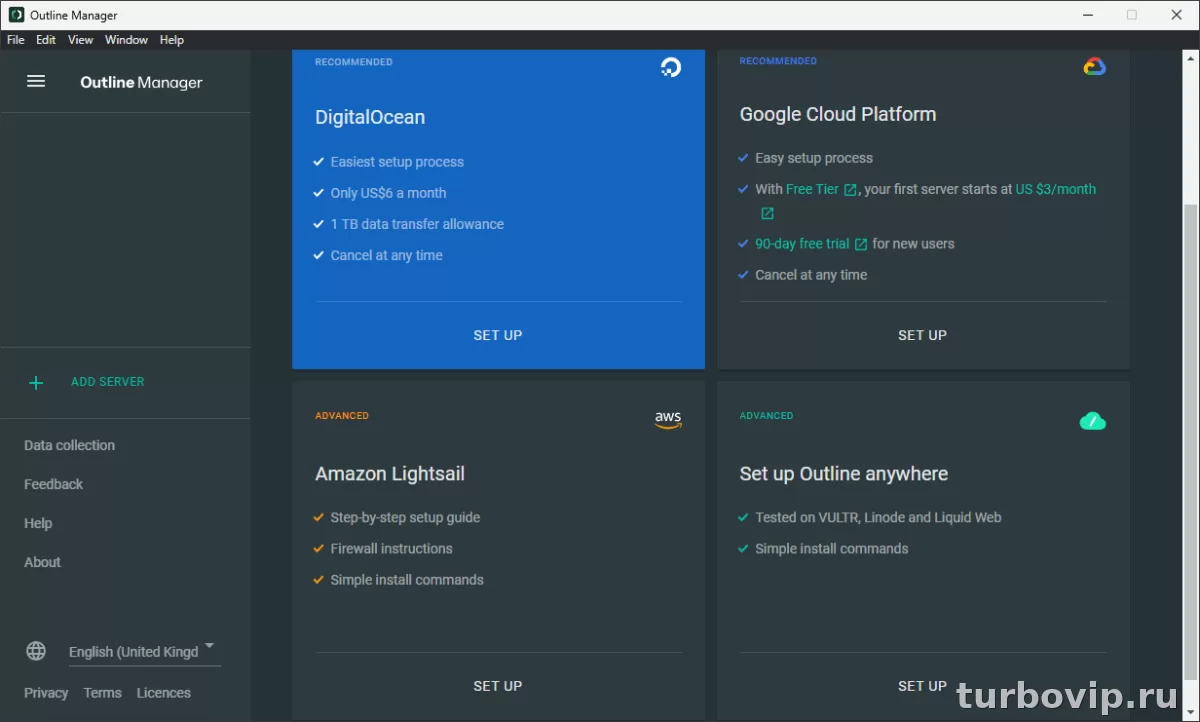1200x722 pixels.
Task: Click 'Step-by-step setup guide' text
Action: coord(405,518)
